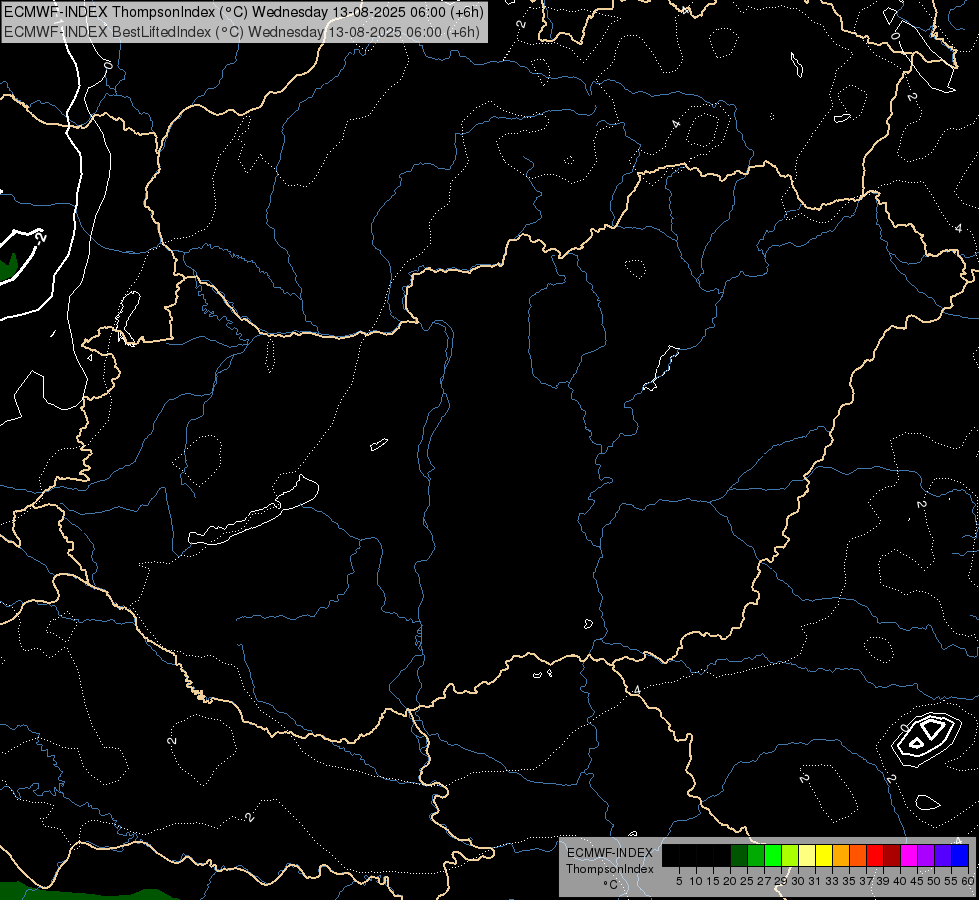Pick the lime 29-30 legend swatch
The width and height of the screenshot is (979, 900).
point(790,855)
